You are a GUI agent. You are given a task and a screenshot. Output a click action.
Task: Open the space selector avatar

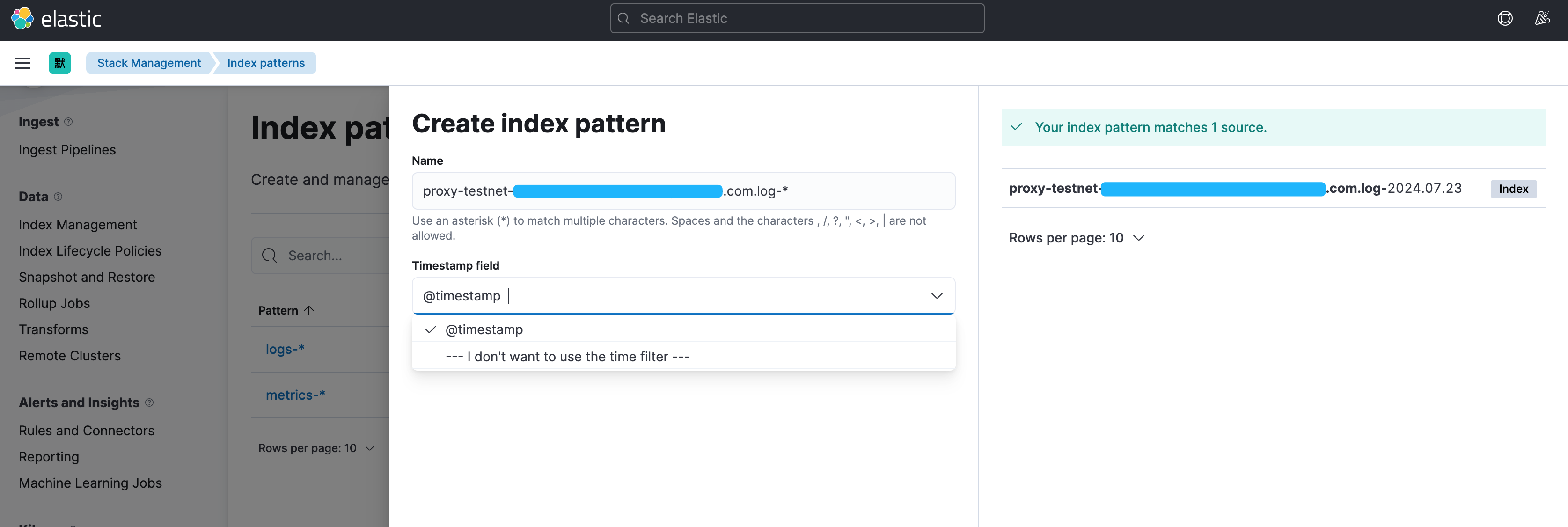point(59,63)
